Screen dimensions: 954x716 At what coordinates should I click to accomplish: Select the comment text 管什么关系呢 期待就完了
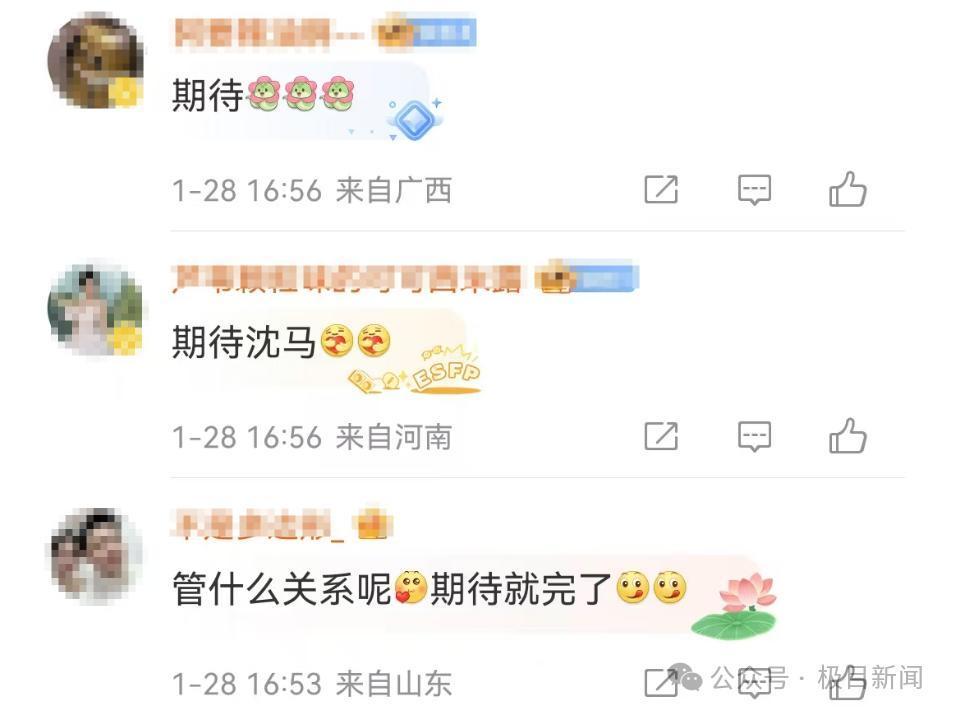(x=430, y=589)
